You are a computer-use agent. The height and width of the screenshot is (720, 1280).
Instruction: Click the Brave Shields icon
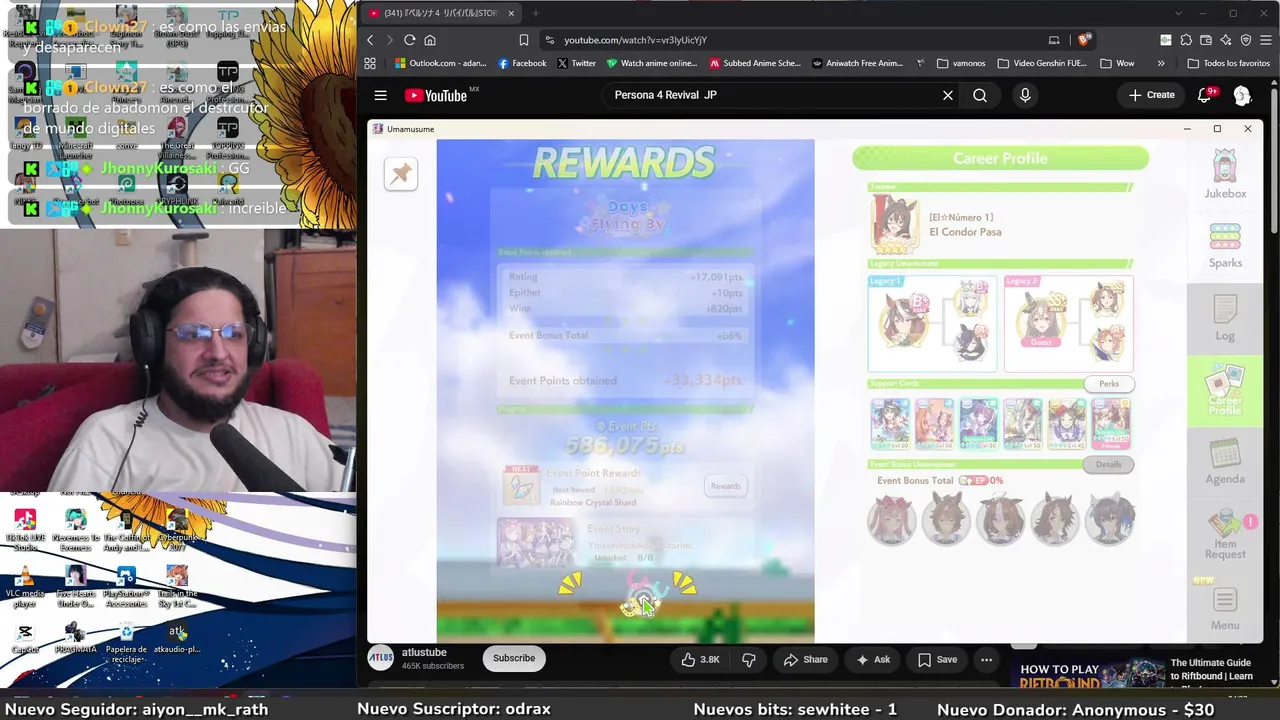click(1084, 40)
